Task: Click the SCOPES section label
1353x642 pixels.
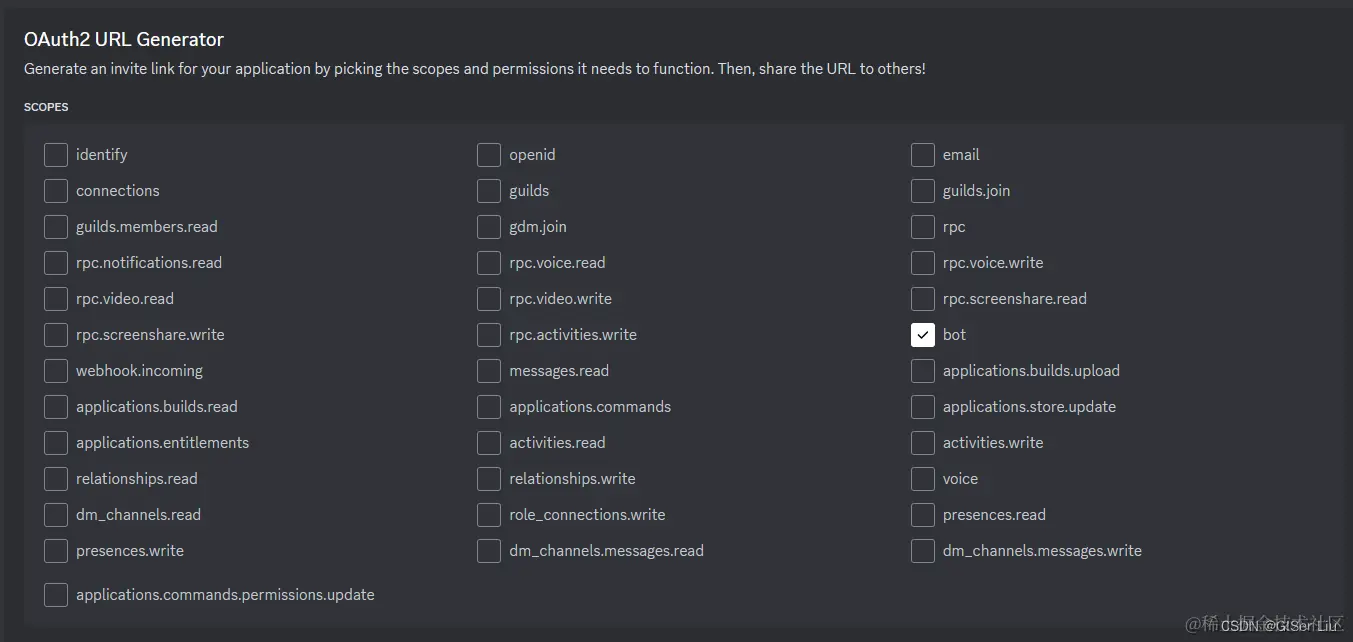Action: (x=46, y=107)
